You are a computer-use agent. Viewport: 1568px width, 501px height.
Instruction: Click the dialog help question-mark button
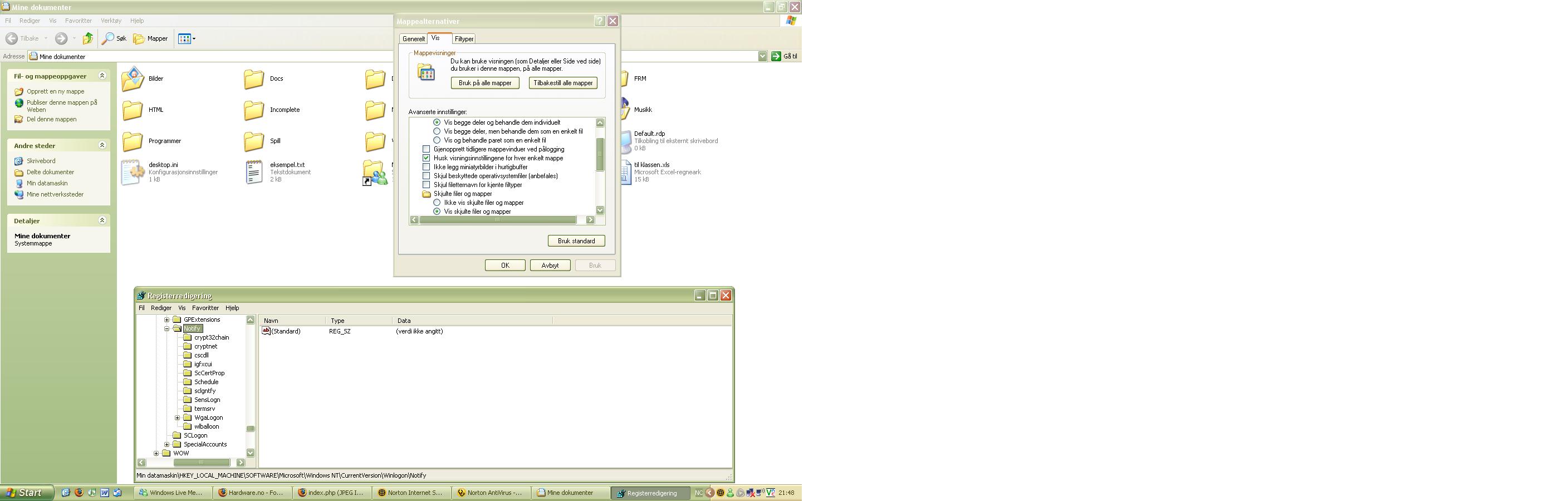[x=600, y=21]
